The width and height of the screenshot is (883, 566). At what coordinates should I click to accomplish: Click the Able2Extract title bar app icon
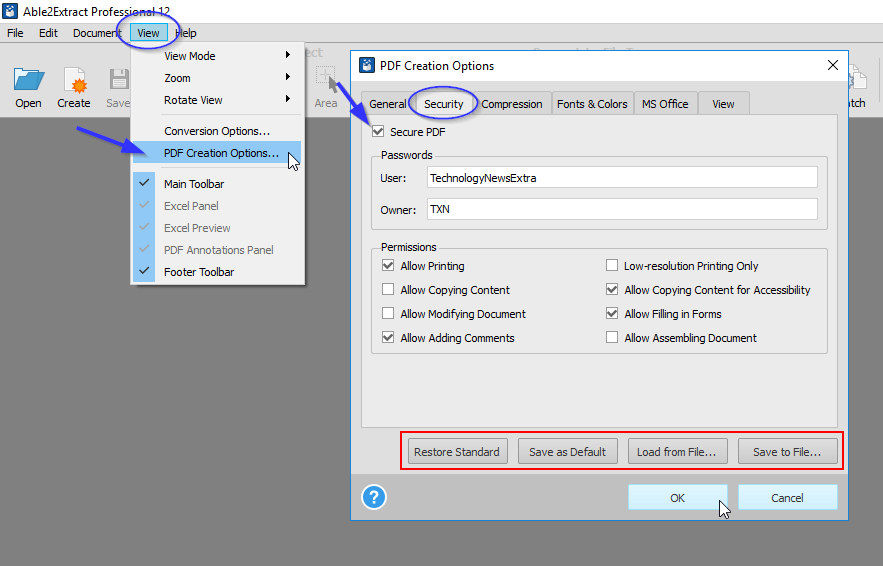(10, 11)
